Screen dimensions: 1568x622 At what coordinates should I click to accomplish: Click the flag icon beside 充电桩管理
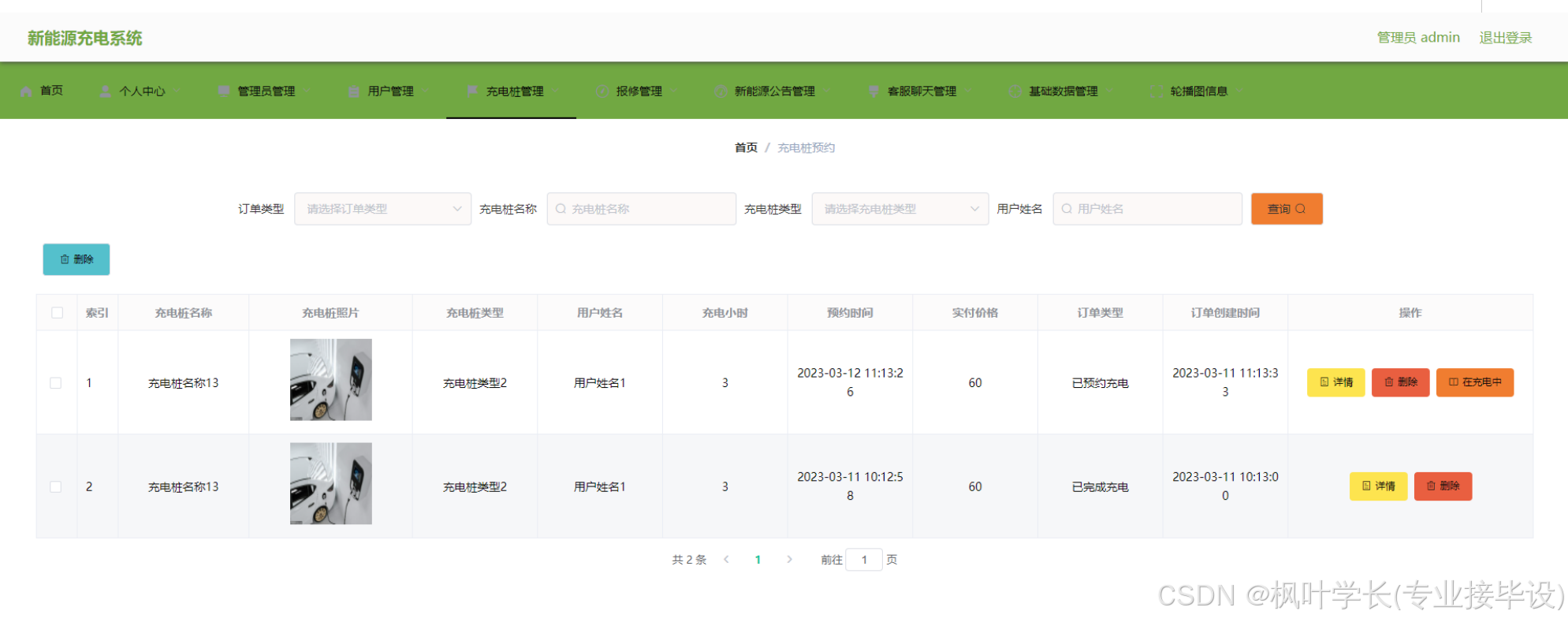click(472, 91)
